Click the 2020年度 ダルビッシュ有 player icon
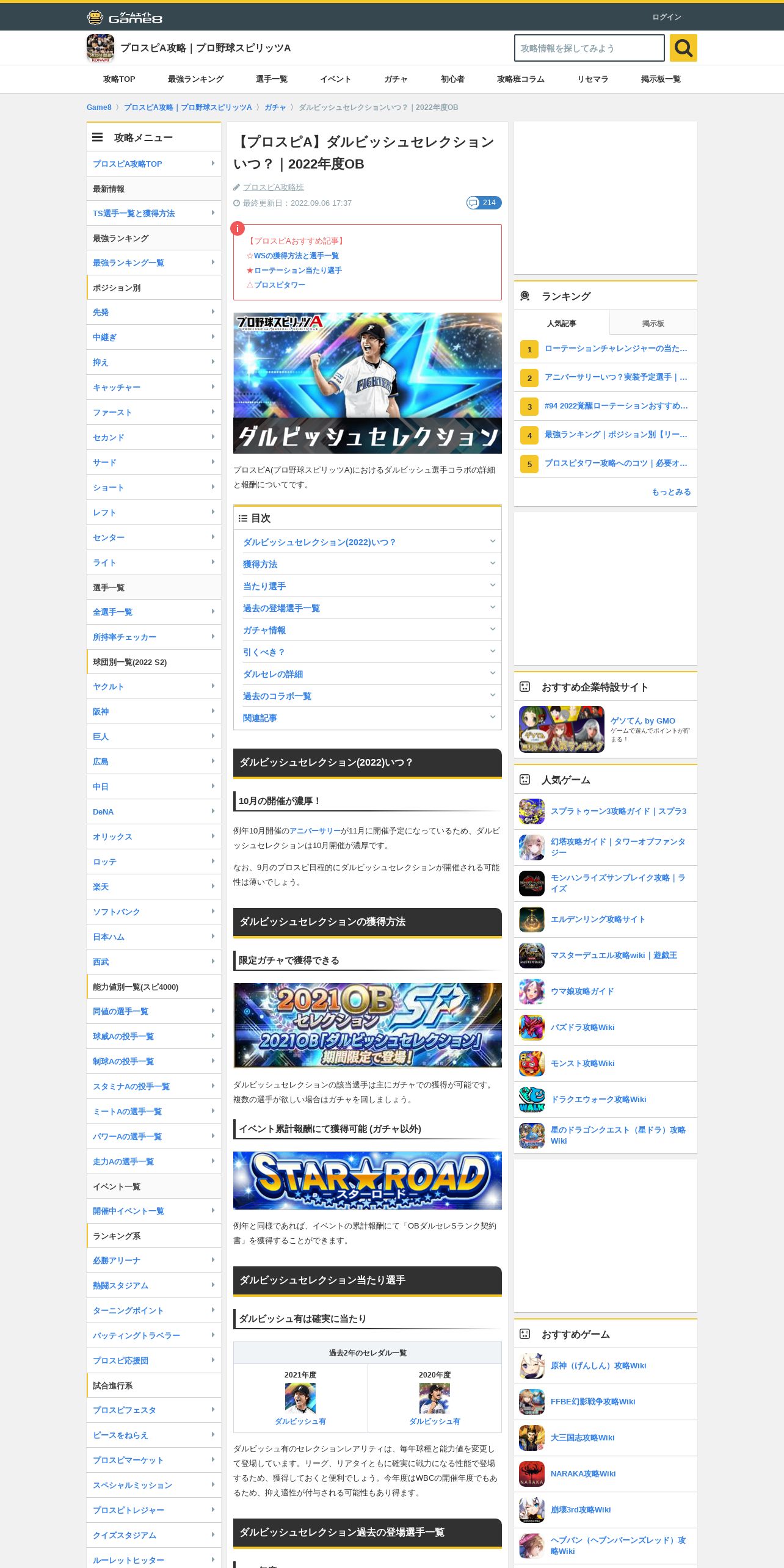This screenshot has height=1568, width=784. [435, 1398]
